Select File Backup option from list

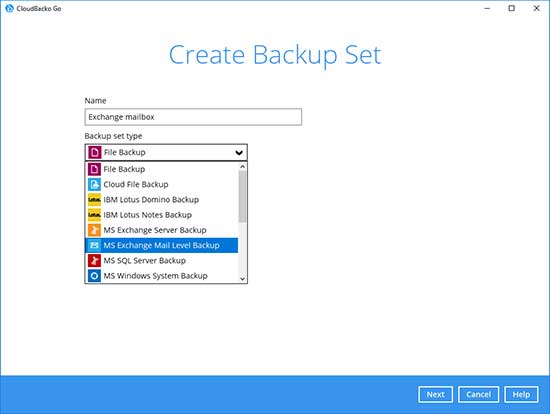pyautogui.click(x=162, y=169)
